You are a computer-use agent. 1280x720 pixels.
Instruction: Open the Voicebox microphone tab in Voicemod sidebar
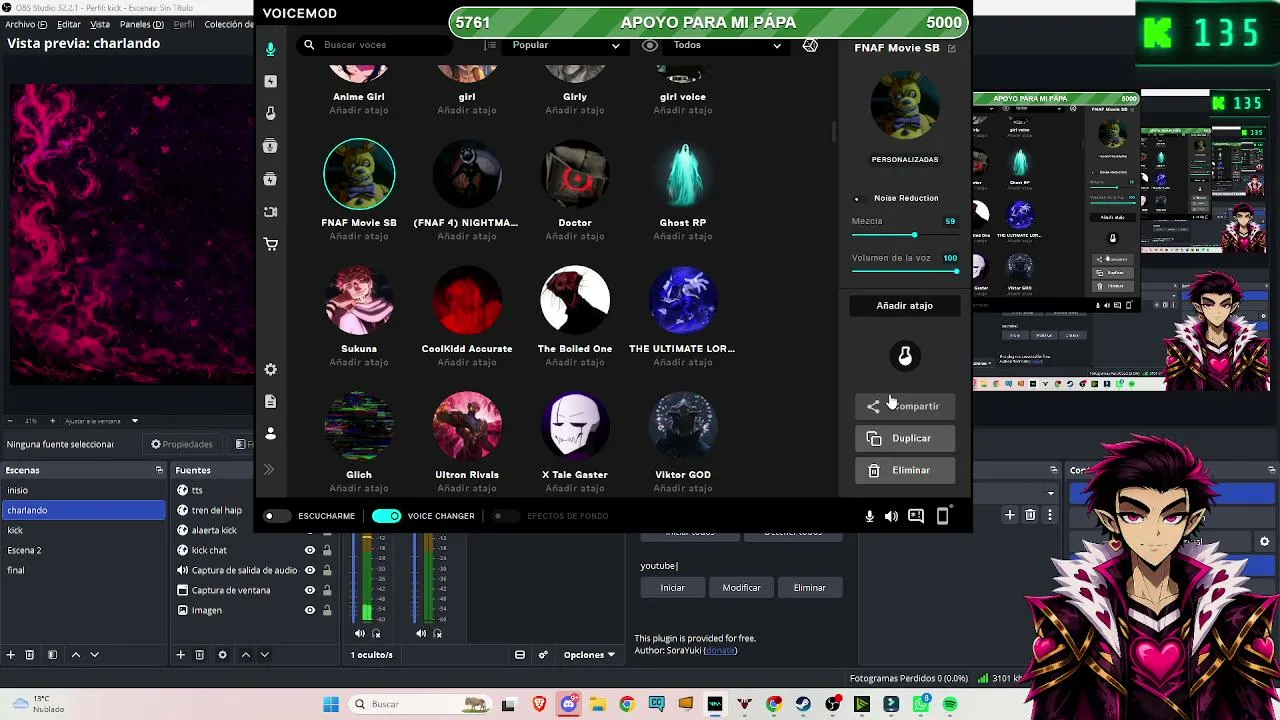click(x=270, y=49)
